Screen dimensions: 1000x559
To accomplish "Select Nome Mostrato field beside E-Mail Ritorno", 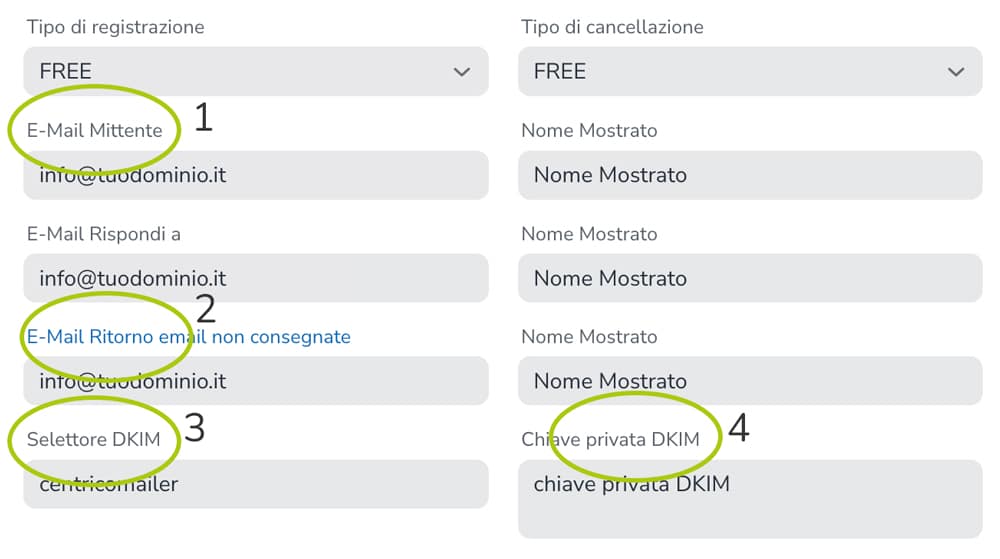I will click(750, 381).
